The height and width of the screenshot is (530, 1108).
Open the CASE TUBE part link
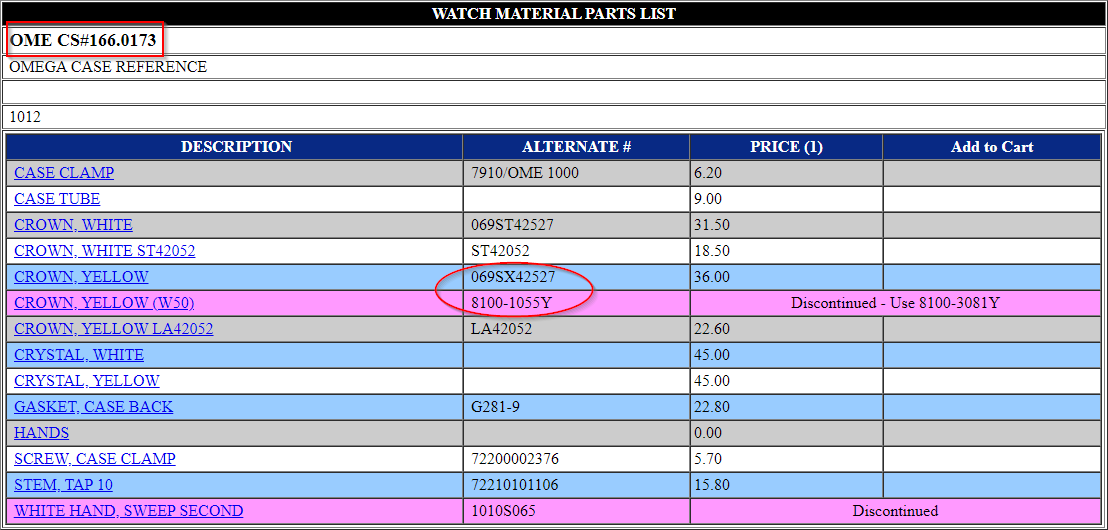[57, 199]
